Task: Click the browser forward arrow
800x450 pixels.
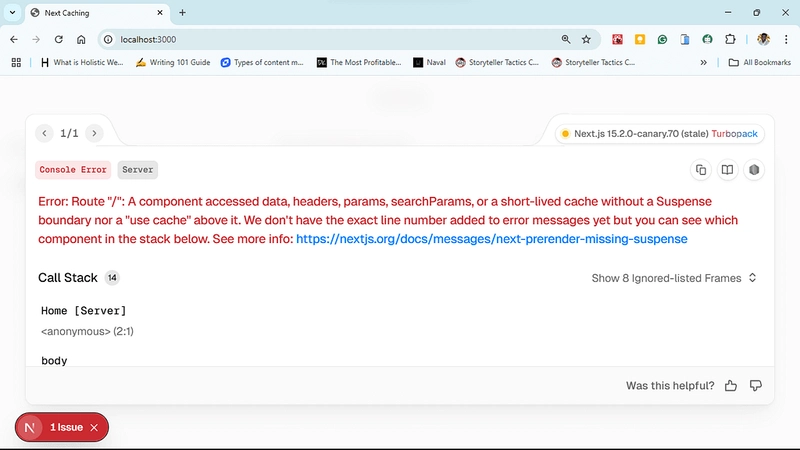Action: (x=36, y=39)
